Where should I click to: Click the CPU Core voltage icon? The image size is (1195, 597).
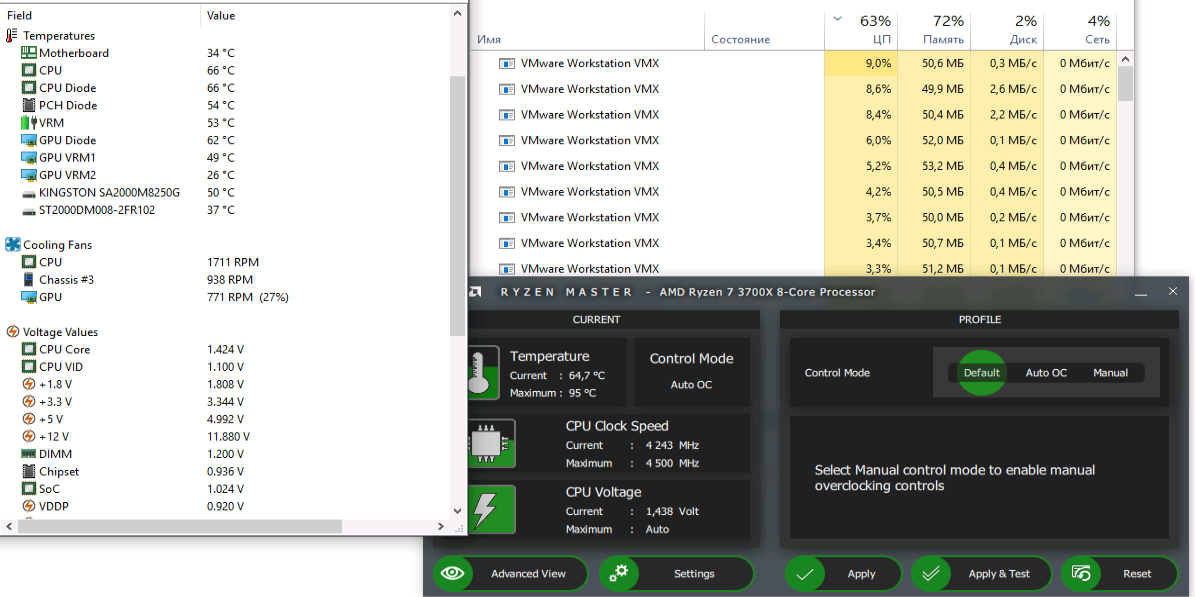[28, 349]
